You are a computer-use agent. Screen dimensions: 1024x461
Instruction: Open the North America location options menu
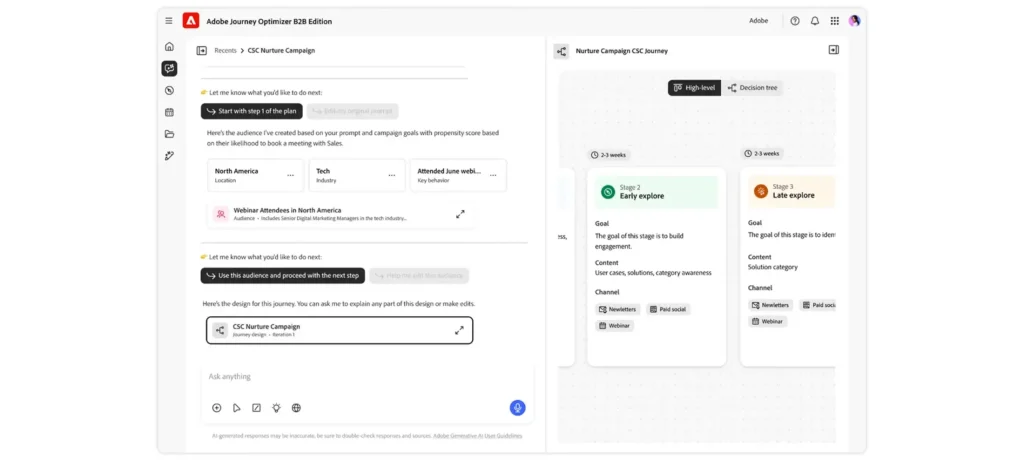tap(291, 175)
